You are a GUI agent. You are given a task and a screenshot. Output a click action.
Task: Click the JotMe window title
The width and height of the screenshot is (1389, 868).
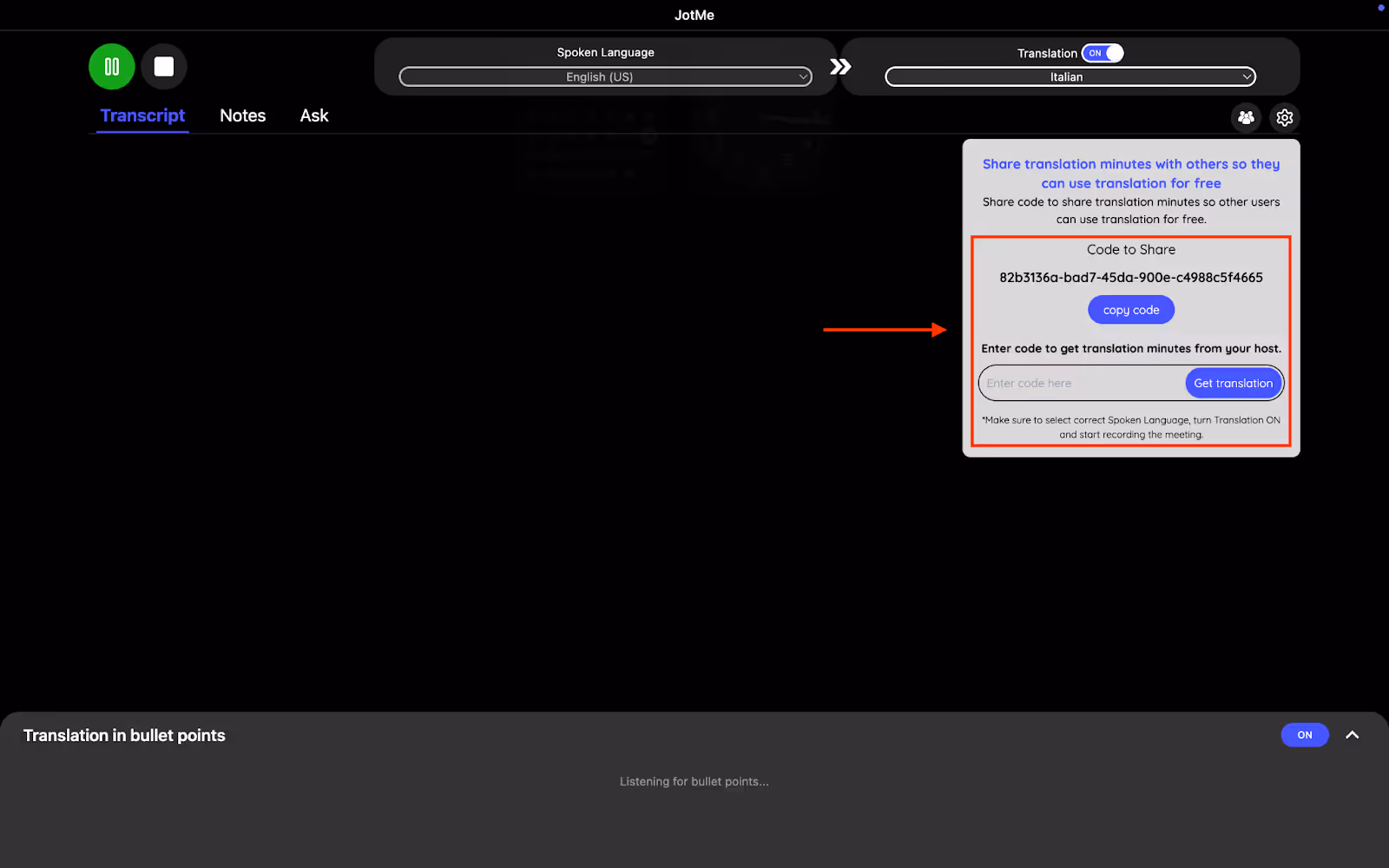[694, 15]
